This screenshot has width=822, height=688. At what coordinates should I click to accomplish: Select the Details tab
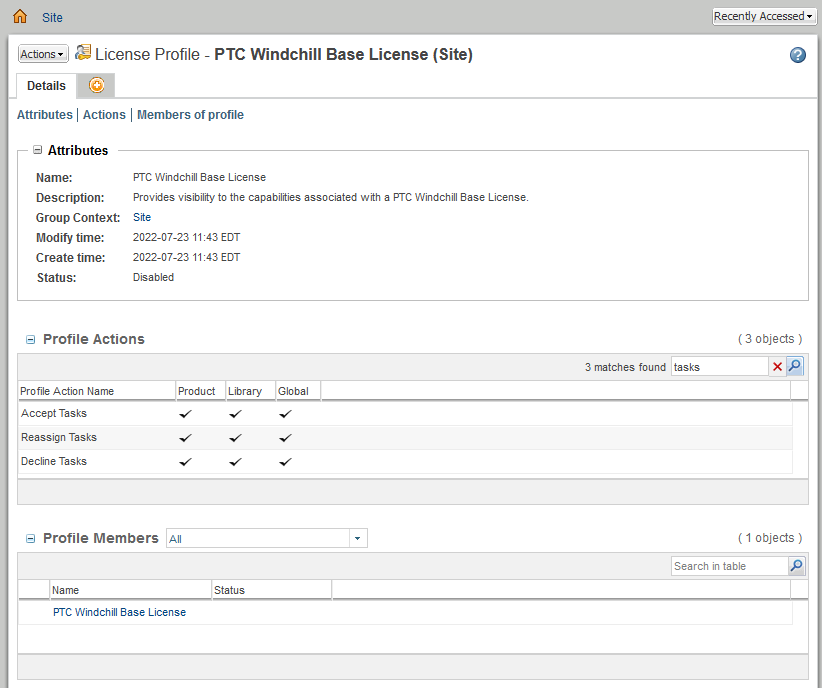(46, 85)
